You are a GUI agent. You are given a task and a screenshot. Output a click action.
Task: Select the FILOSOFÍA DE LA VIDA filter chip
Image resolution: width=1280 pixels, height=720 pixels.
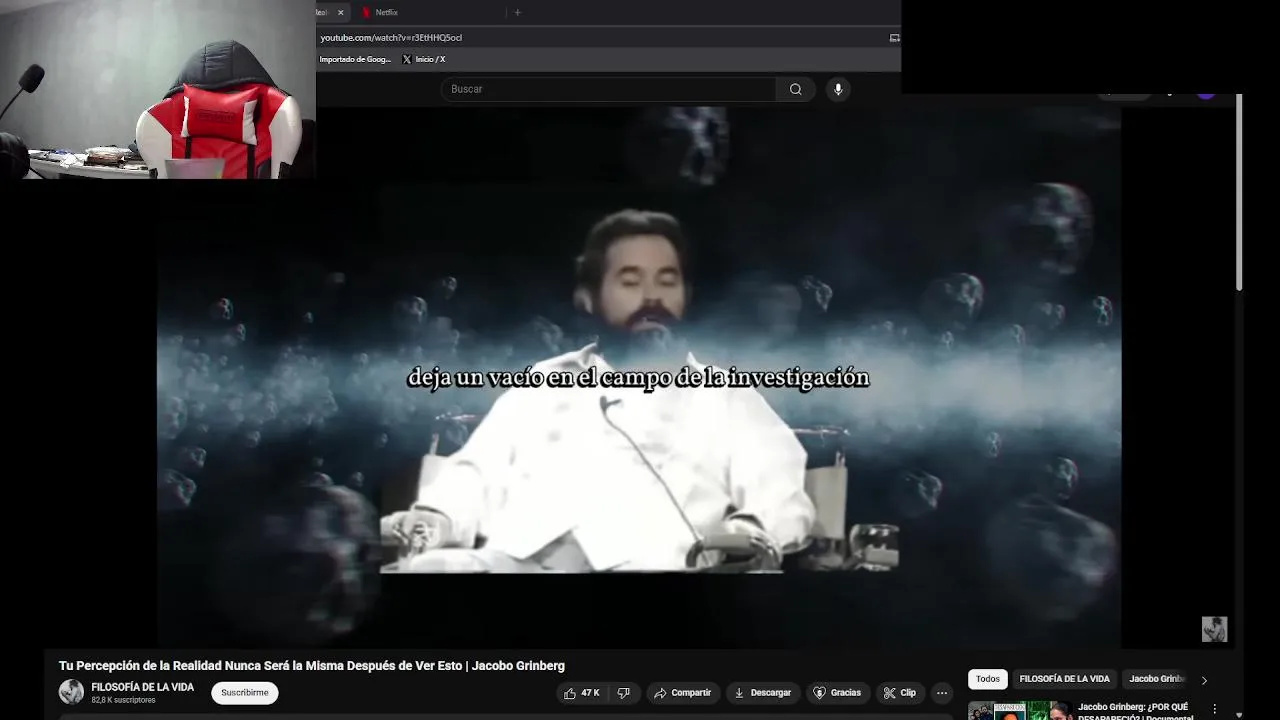(1064, 679)
